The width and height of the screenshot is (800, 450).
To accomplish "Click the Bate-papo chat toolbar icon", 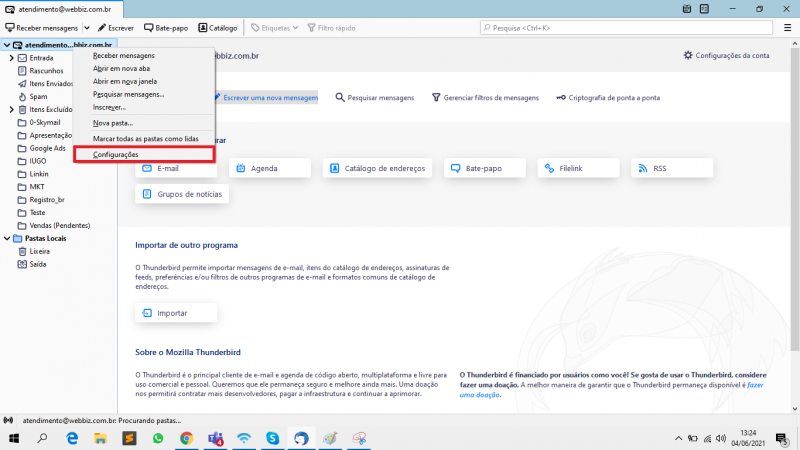I will pyautogui.click(x=165, y=28).
